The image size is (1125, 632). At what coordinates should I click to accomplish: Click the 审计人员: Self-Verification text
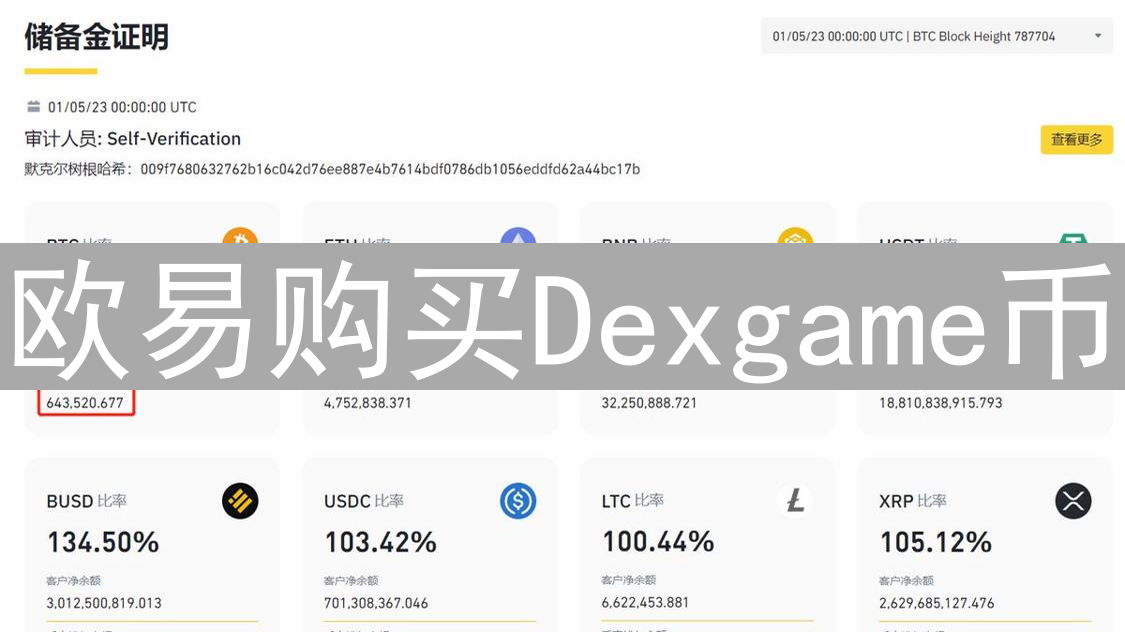pyautogui.click(x=133, y=138)
